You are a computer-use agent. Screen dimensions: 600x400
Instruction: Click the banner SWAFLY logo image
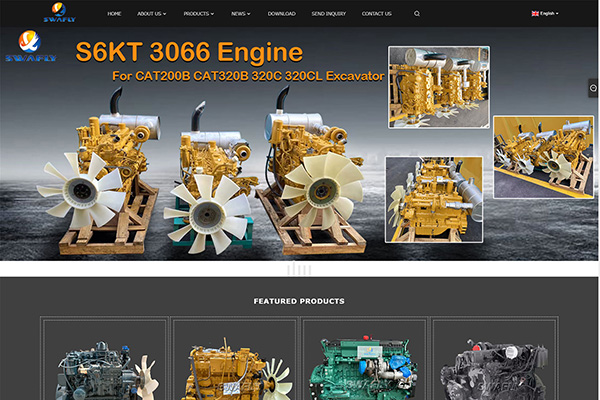(31, 46)
